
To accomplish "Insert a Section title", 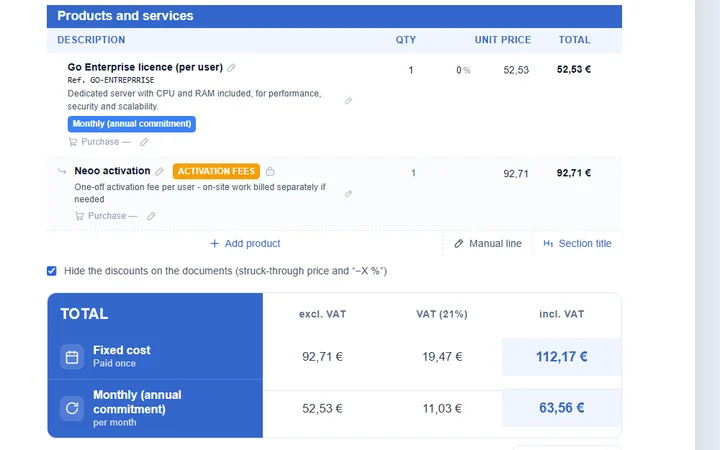I will tap(577, 244).
